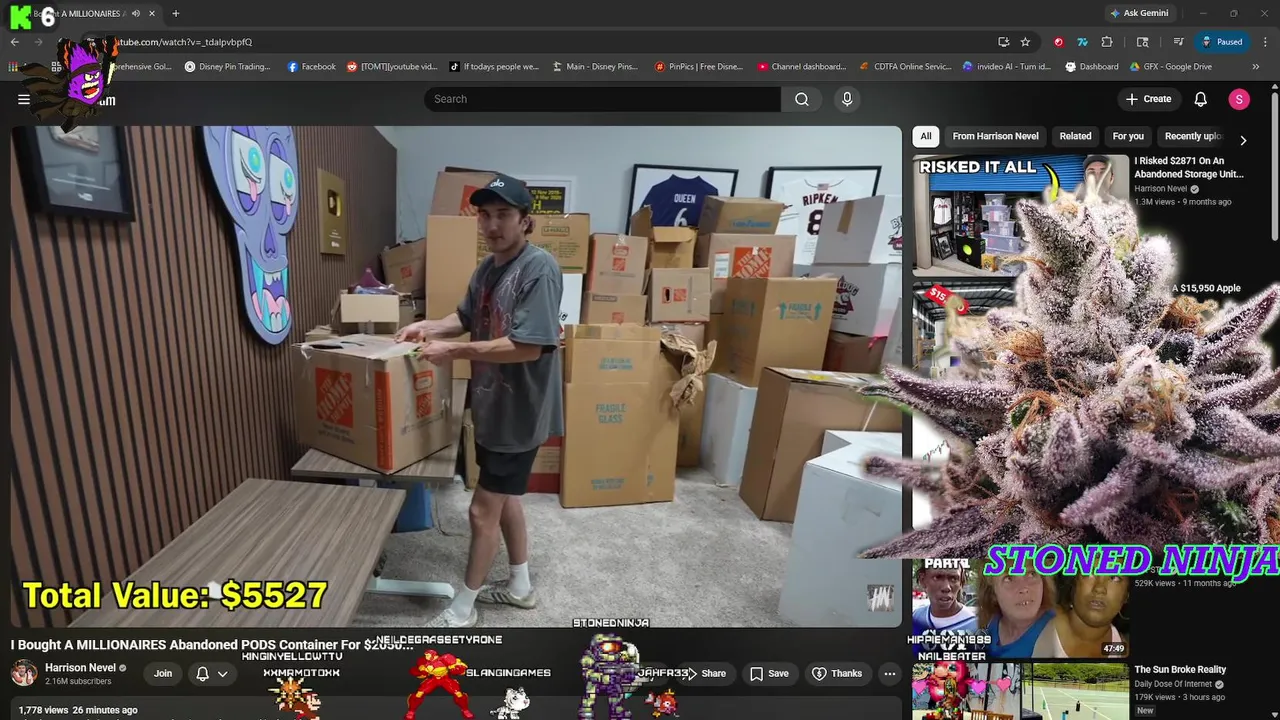Open the If todays people we... bookmark

pos(494,67)
